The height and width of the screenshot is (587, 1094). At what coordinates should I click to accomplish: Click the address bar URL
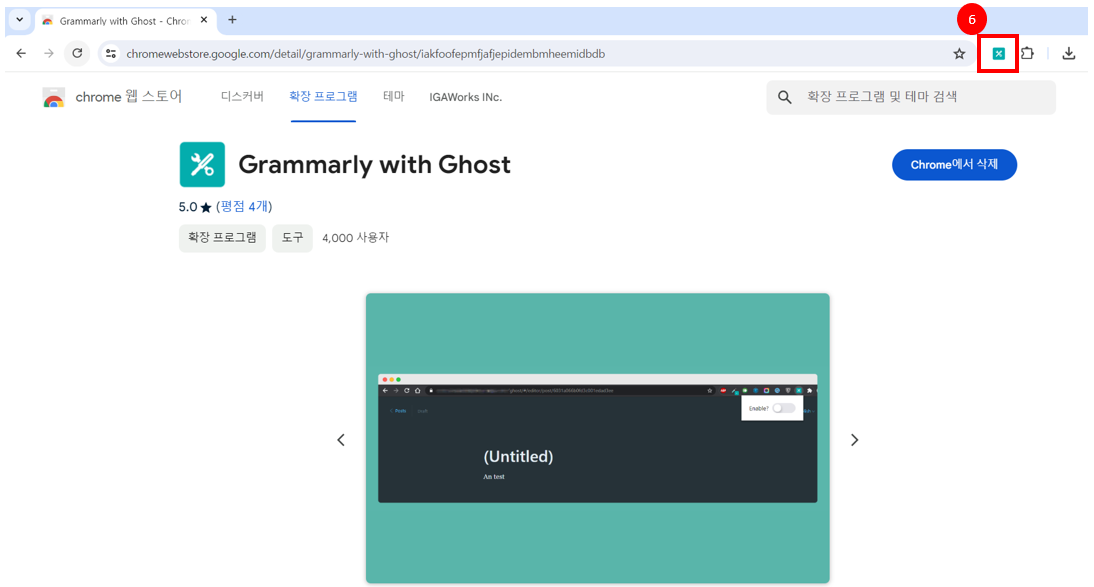(366, 54)
